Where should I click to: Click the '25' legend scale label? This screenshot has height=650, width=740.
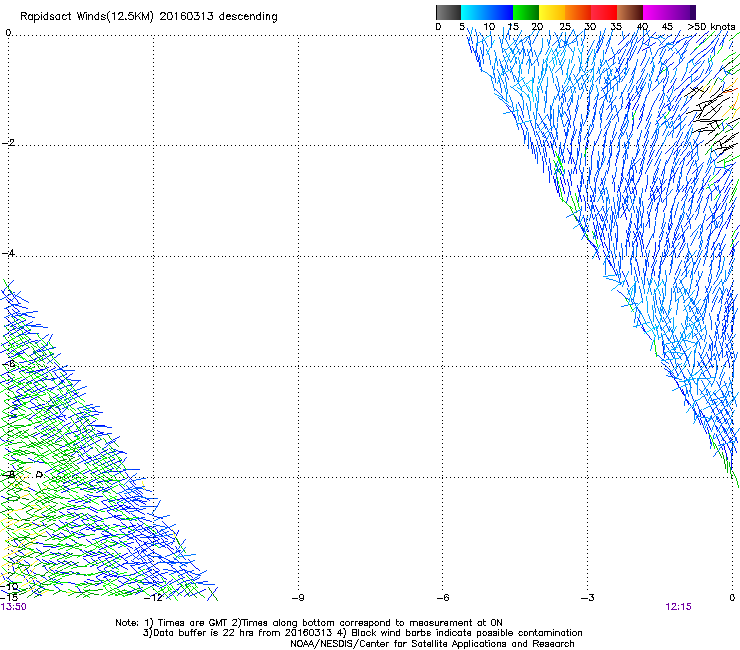tap(565, 27)
